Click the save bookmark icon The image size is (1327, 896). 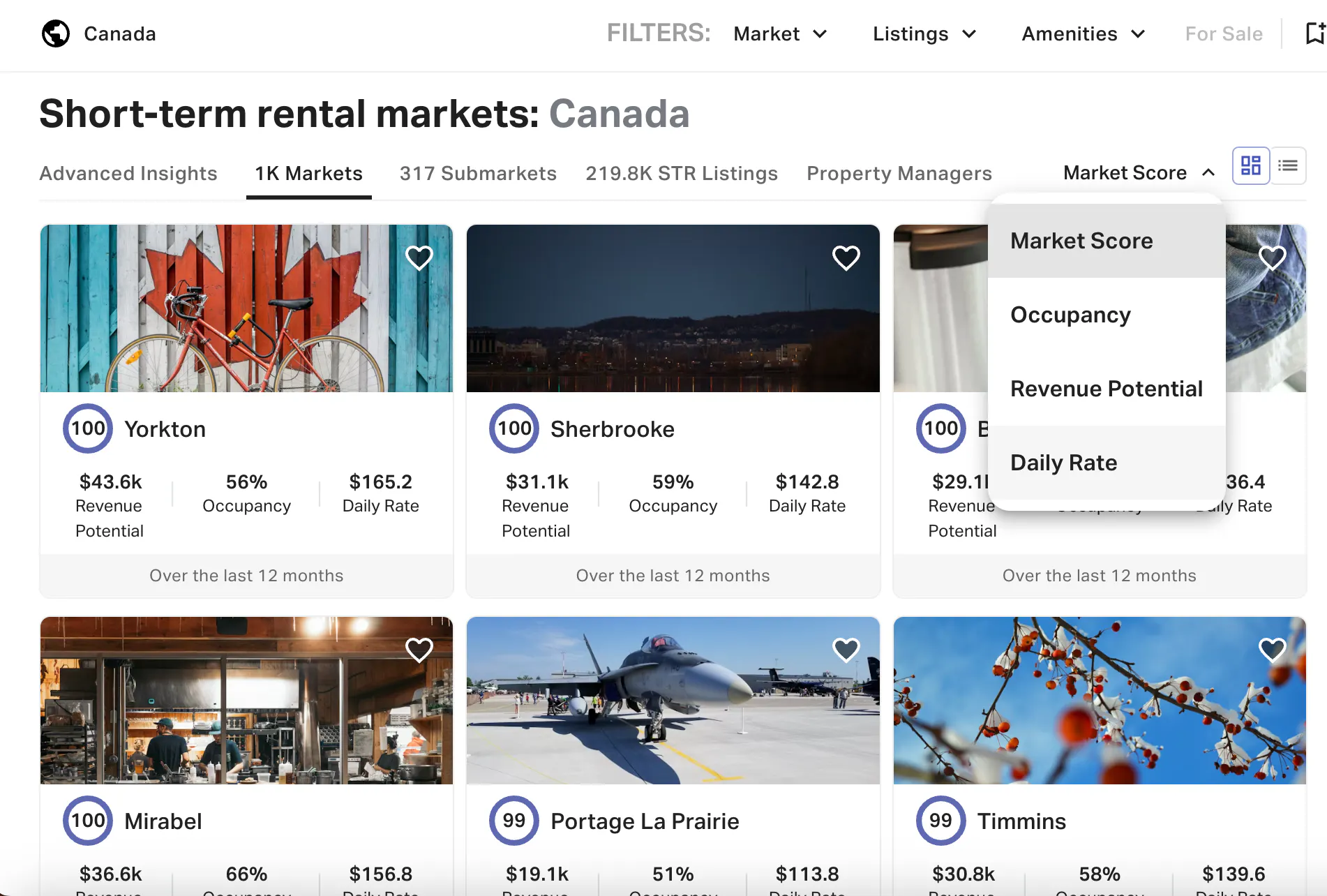pos(1315,33)
